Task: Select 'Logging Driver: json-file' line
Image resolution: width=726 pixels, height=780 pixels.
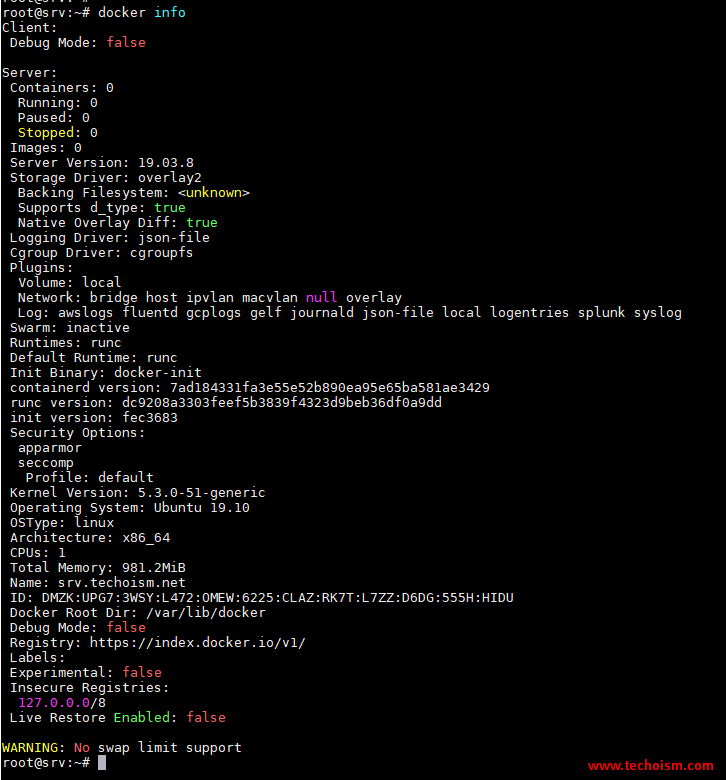Action: tap(110, 237)
